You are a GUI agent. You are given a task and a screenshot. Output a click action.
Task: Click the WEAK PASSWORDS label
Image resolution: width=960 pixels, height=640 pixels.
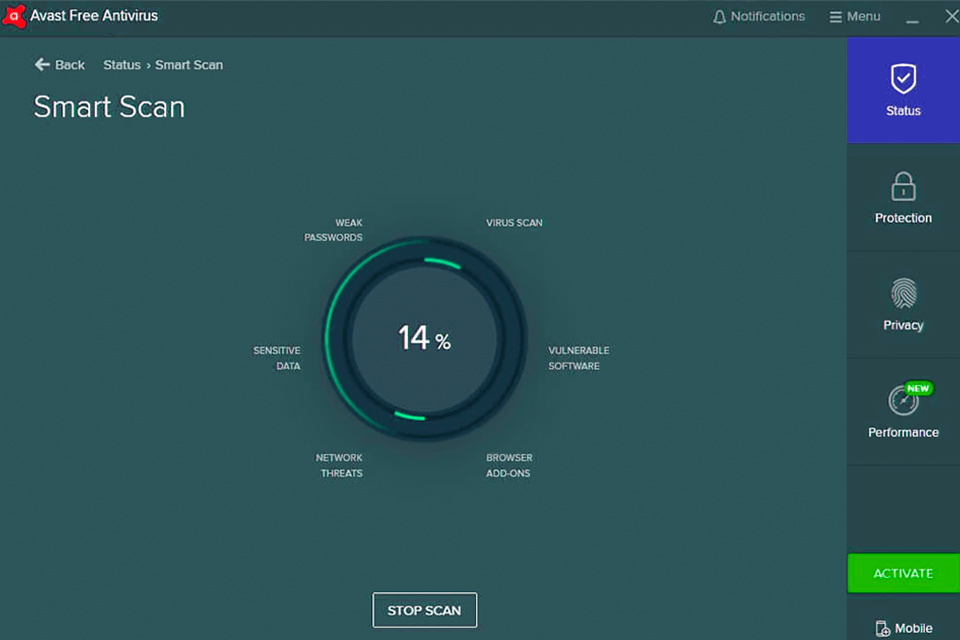333,230
